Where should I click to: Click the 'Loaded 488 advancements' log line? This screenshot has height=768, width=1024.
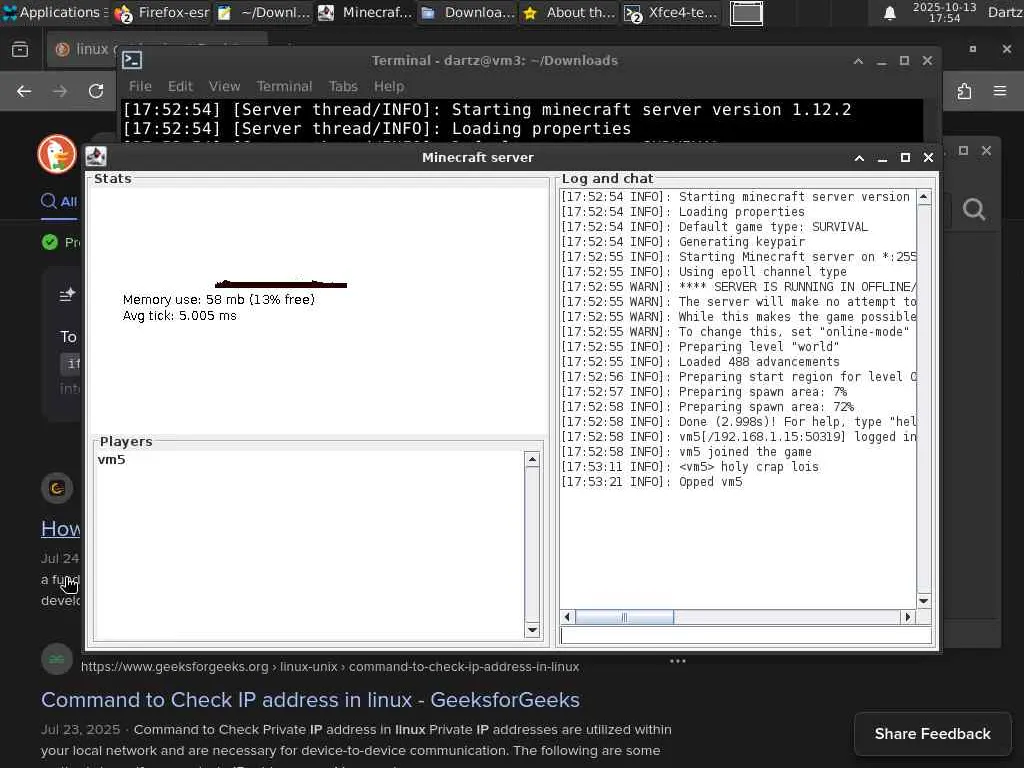(700, 362)
